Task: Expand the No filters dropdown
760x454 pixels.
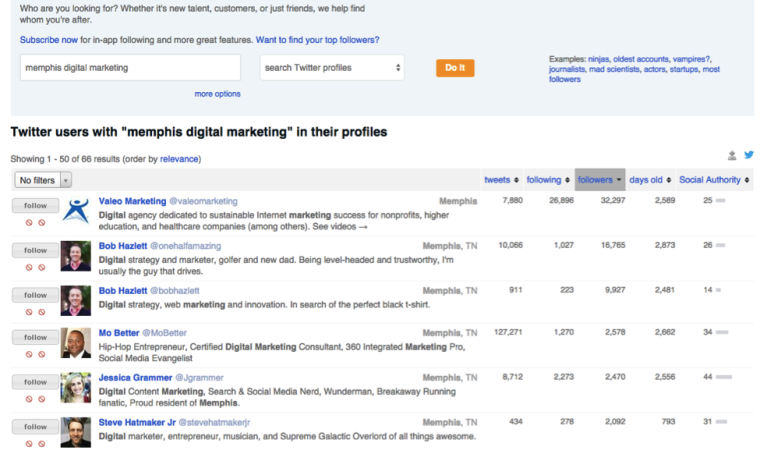Action: click(x=43, y=180)
